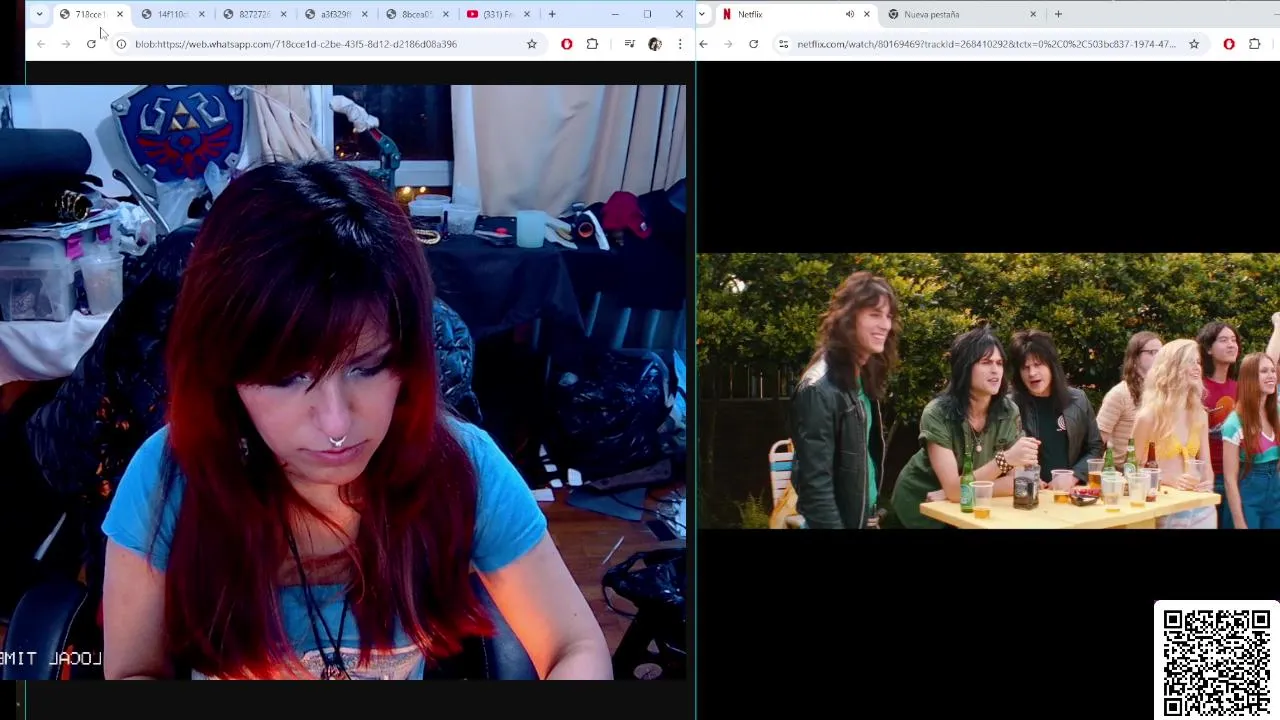Close the 8272728 tab

283,14
